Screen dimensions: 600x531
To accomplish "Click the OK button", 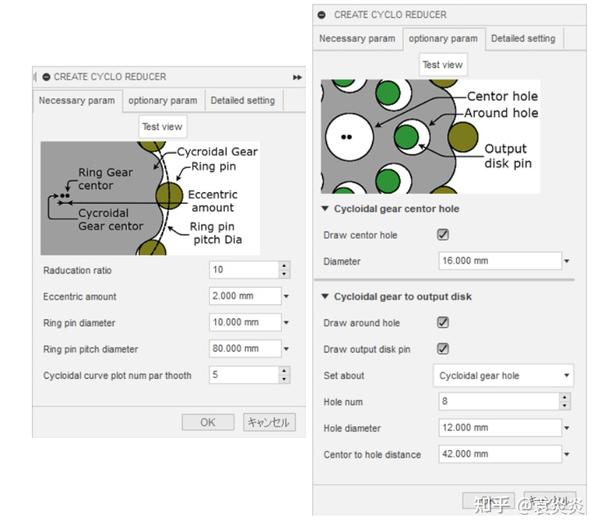I will tap(208, 422).
